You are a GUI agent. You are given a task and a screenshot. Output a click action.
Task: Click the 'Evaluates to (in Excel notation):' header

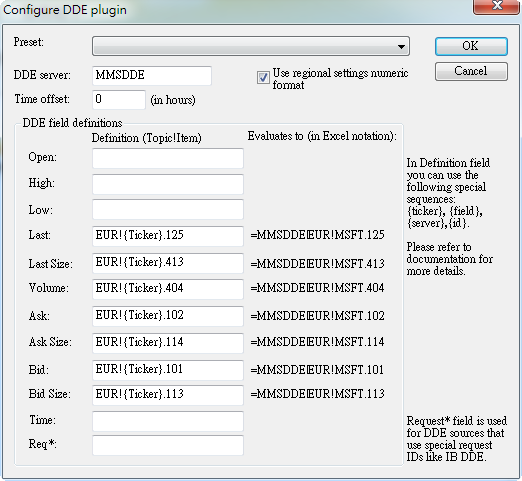322,136
